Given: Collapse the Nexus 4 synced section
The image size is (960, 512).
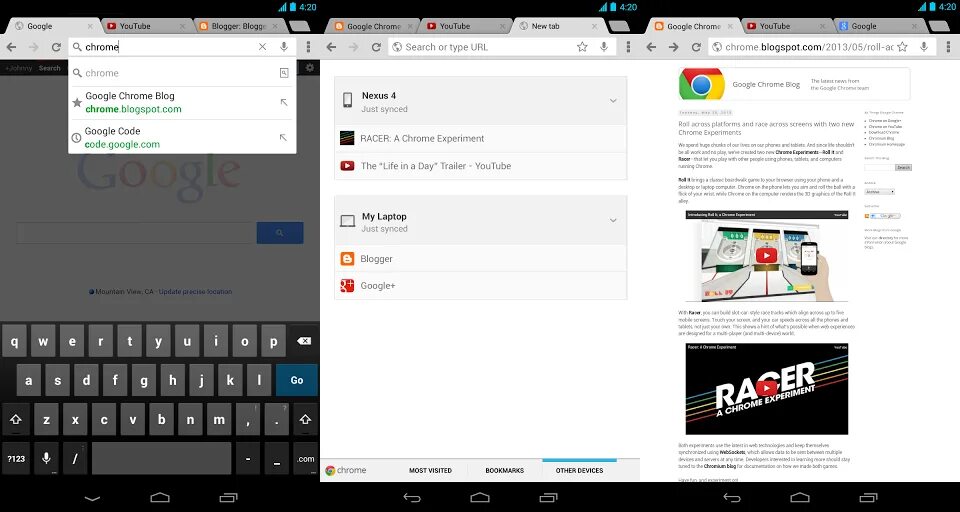Looking at the screenshot, I should (x=613, y=101).
